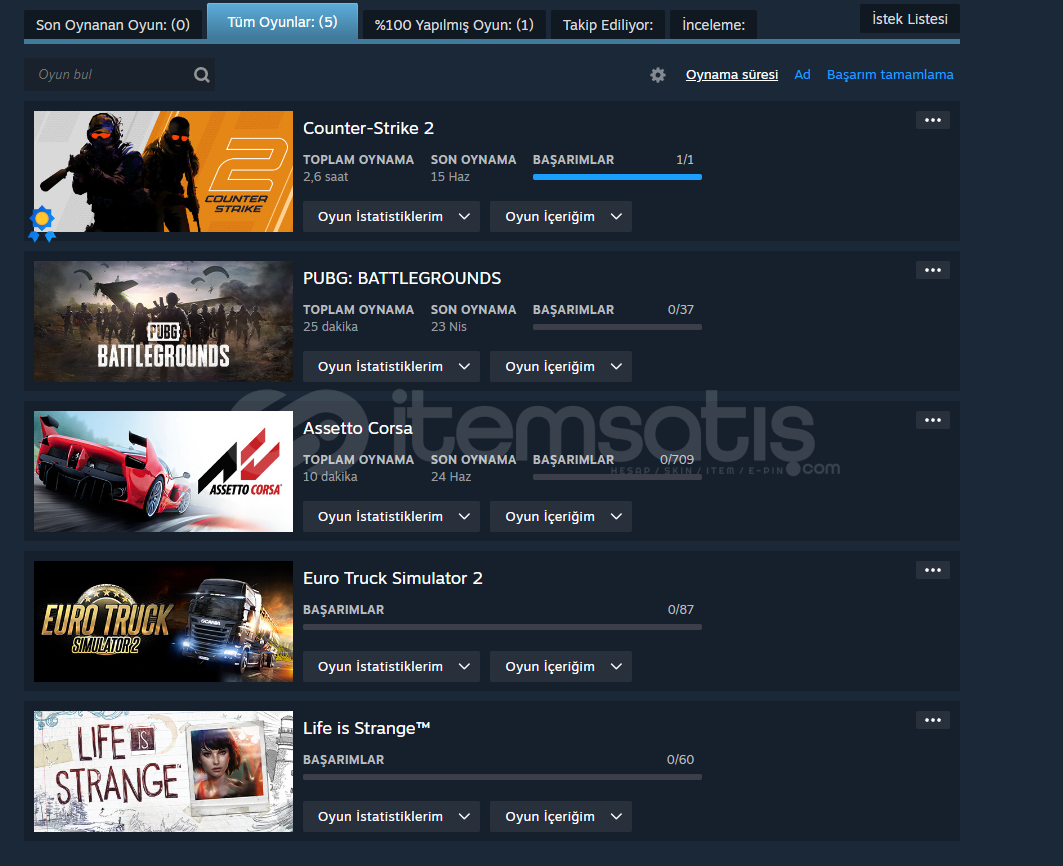The image size is (1063, 866).
Task: Expand Oyun İçeriğim for Euro Truck Simulator 2
Action: (x=561, y=667)
